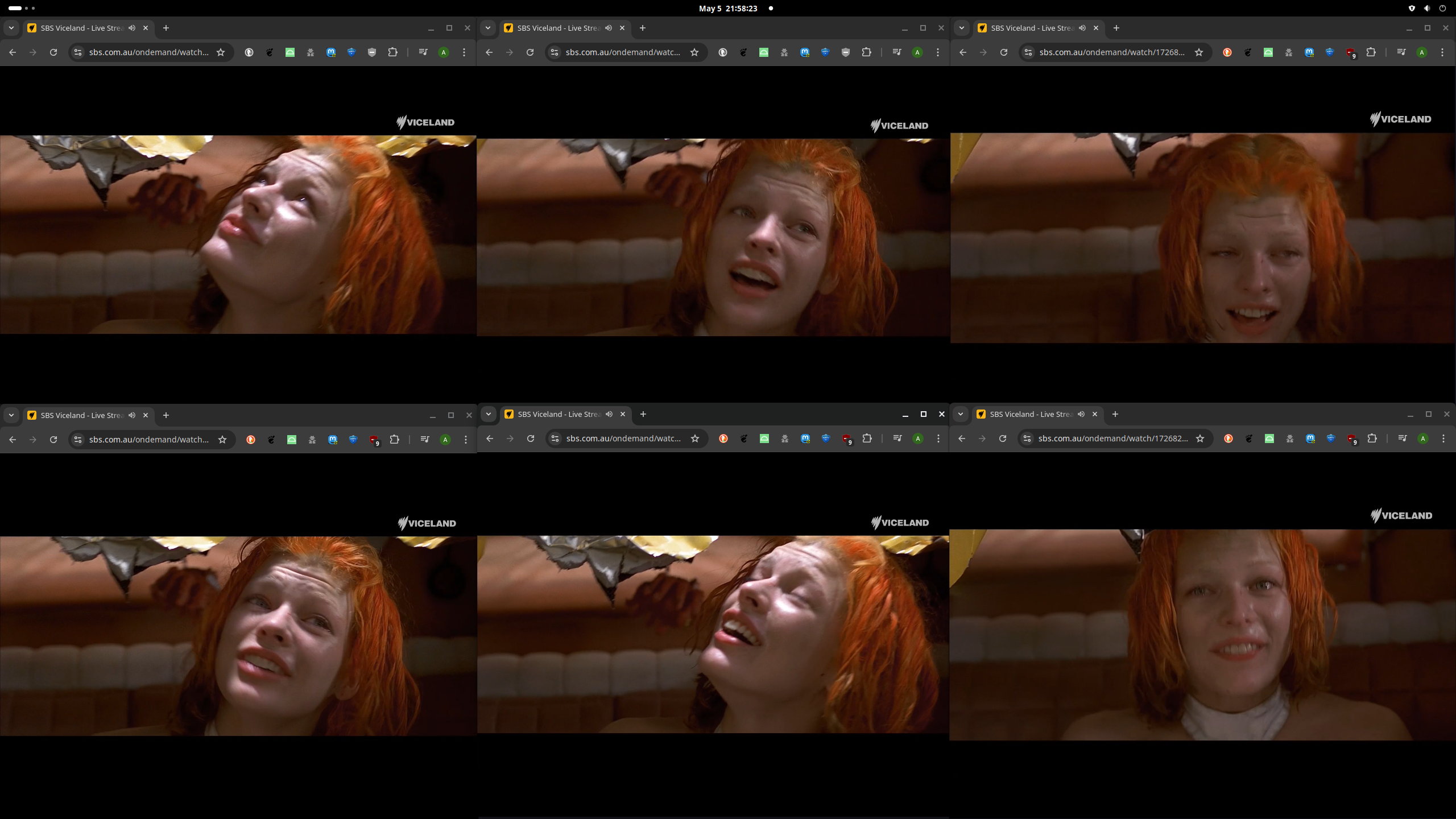Click green dome extension in bottom-right window
The width and height of the screenshot is (1456, 819).
pyautogui.click(x=1269, y=439)
